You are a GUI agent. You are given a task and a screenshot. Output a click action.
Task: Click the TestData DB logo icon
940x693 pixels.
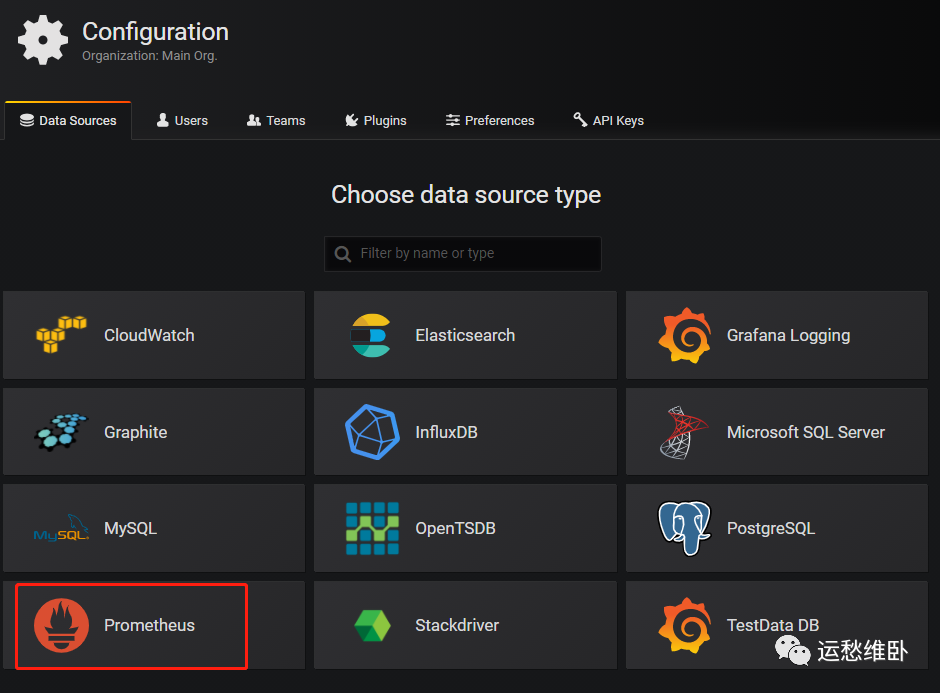[x=685, y=625]
